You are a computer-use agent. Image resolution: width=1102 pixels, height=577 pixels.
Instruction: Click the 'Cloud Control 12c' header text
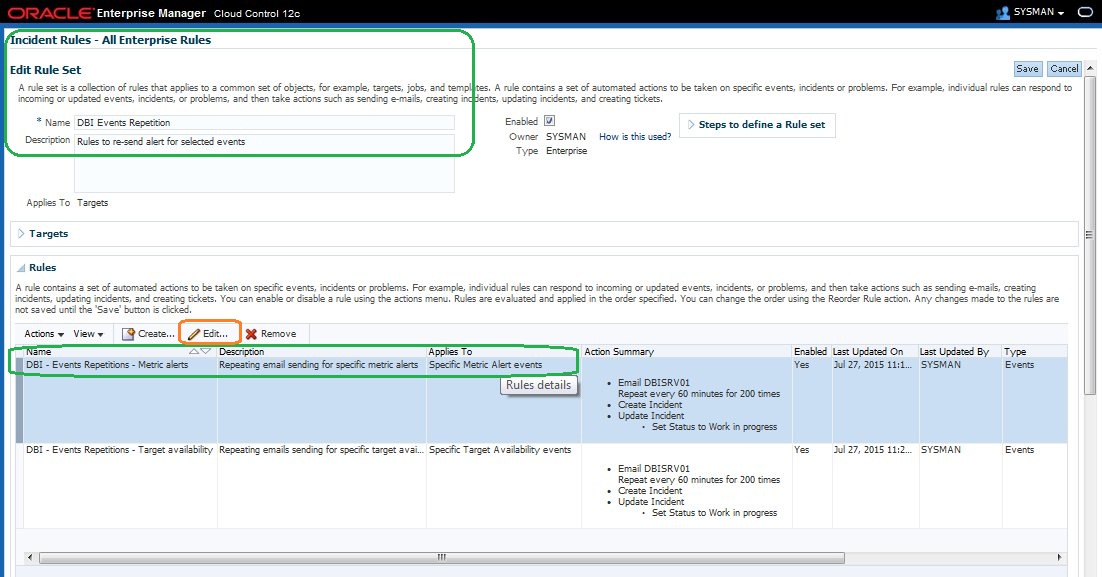tap(257, 13)
